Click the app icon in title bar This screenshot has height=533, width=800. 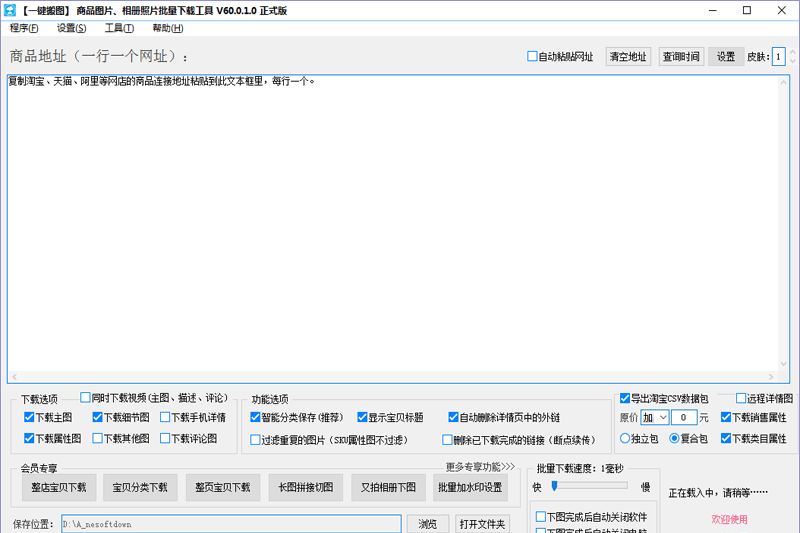[9, 10]
